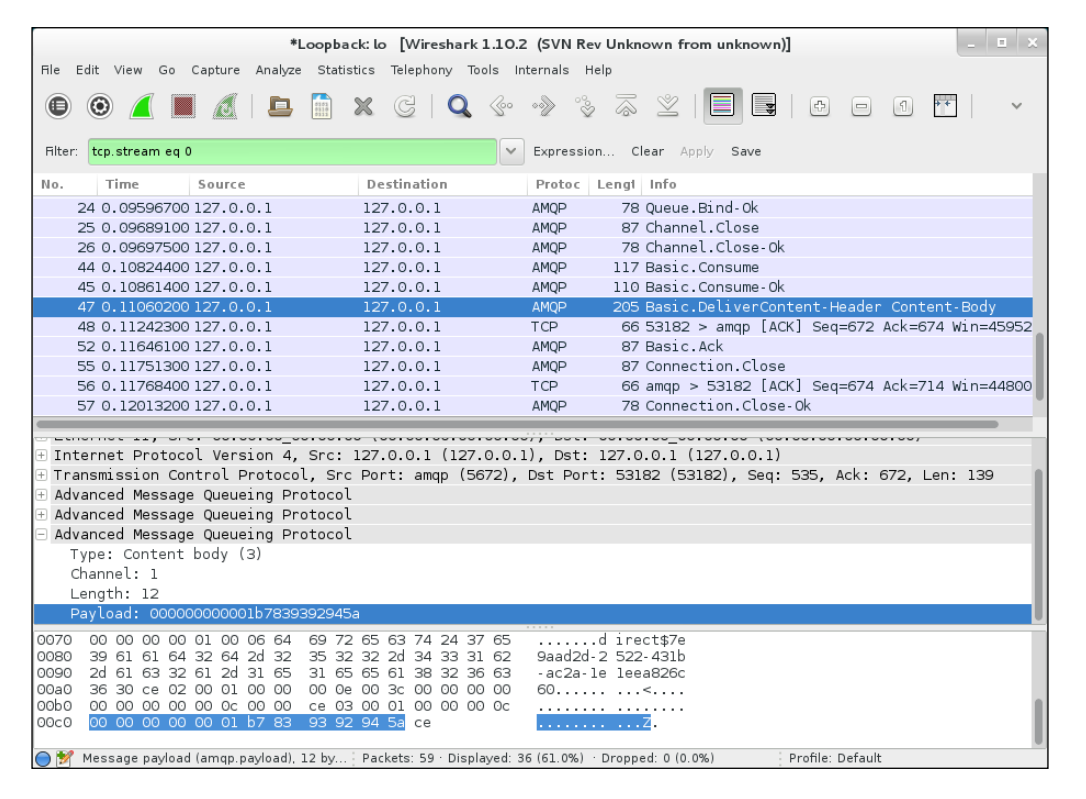Click the Expression... filter button
Viewport: 1086px width, 799px height.
tap(573, 151)
